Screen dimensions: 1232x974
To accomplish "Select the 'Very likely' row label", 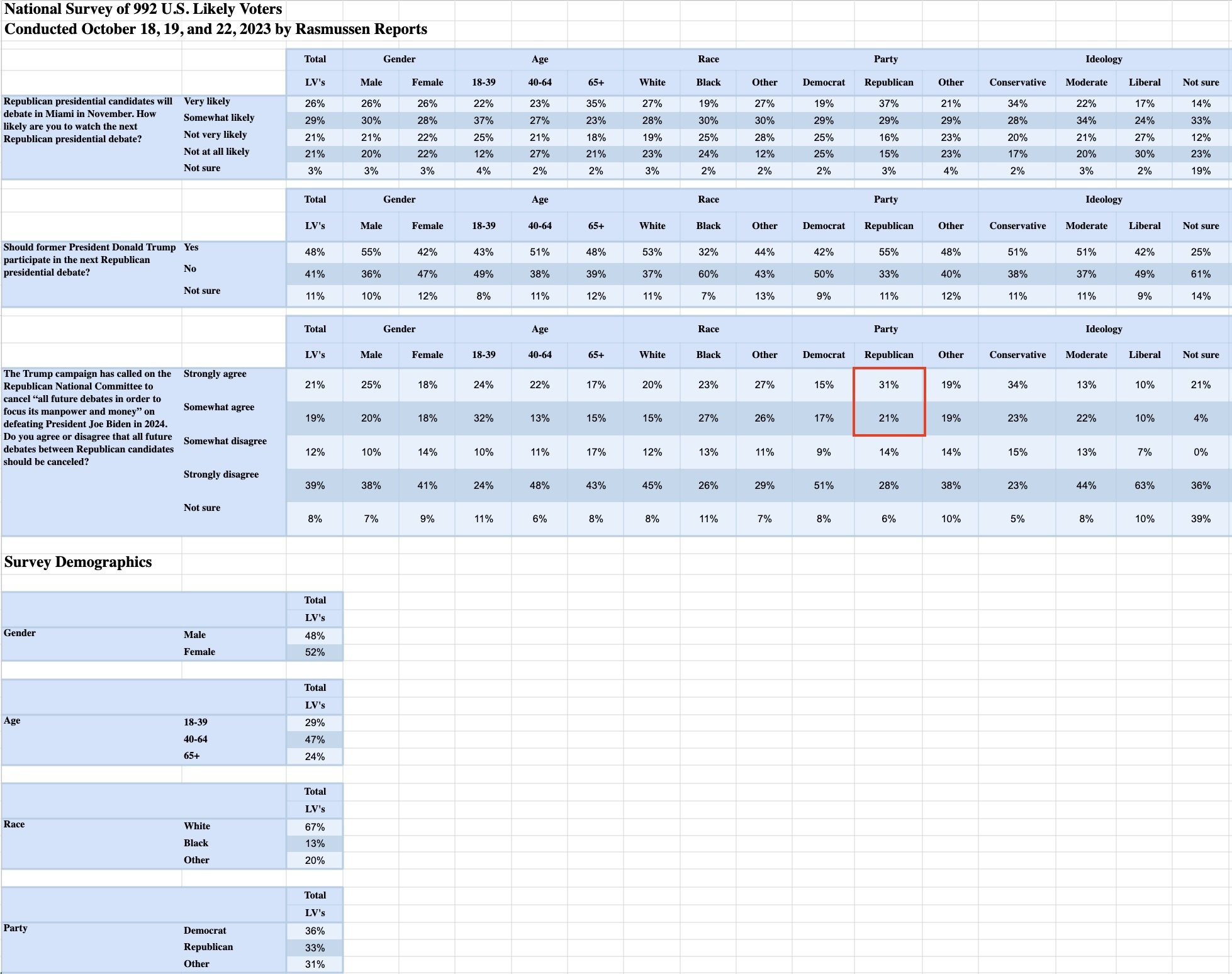I will pos(207,101).
